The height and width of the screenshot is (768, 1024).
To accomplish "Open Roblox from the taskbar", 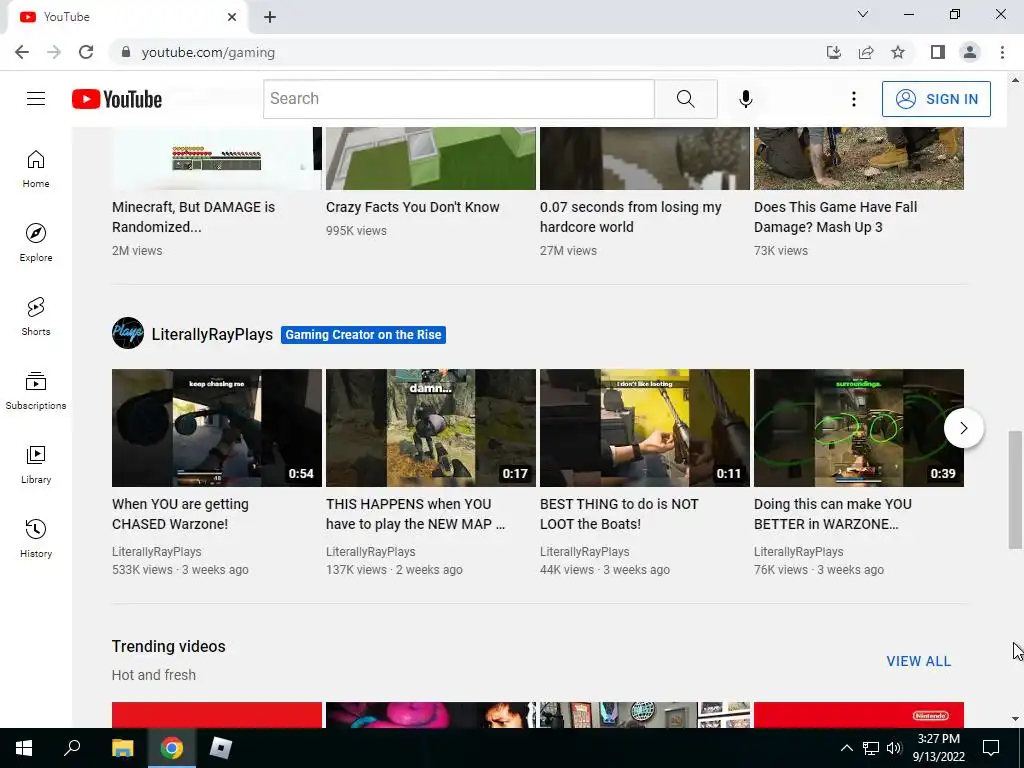I will 221,748.
